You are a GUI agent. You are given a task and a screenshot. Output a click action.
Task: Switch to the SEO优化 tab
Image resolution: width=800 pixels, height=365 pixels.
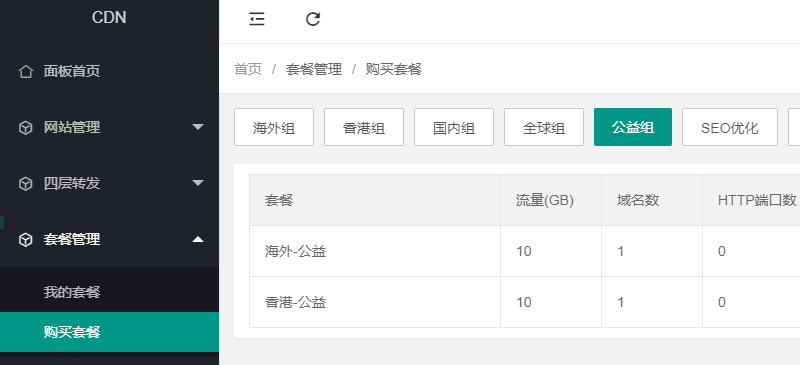pos(730,127)
